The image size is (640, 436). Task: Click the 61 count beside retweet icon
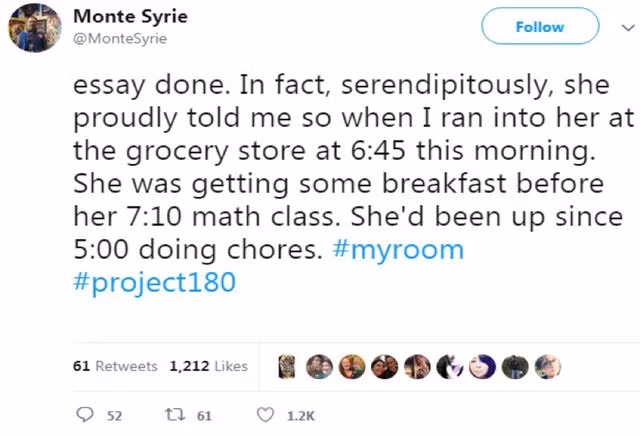coord(203,416)
